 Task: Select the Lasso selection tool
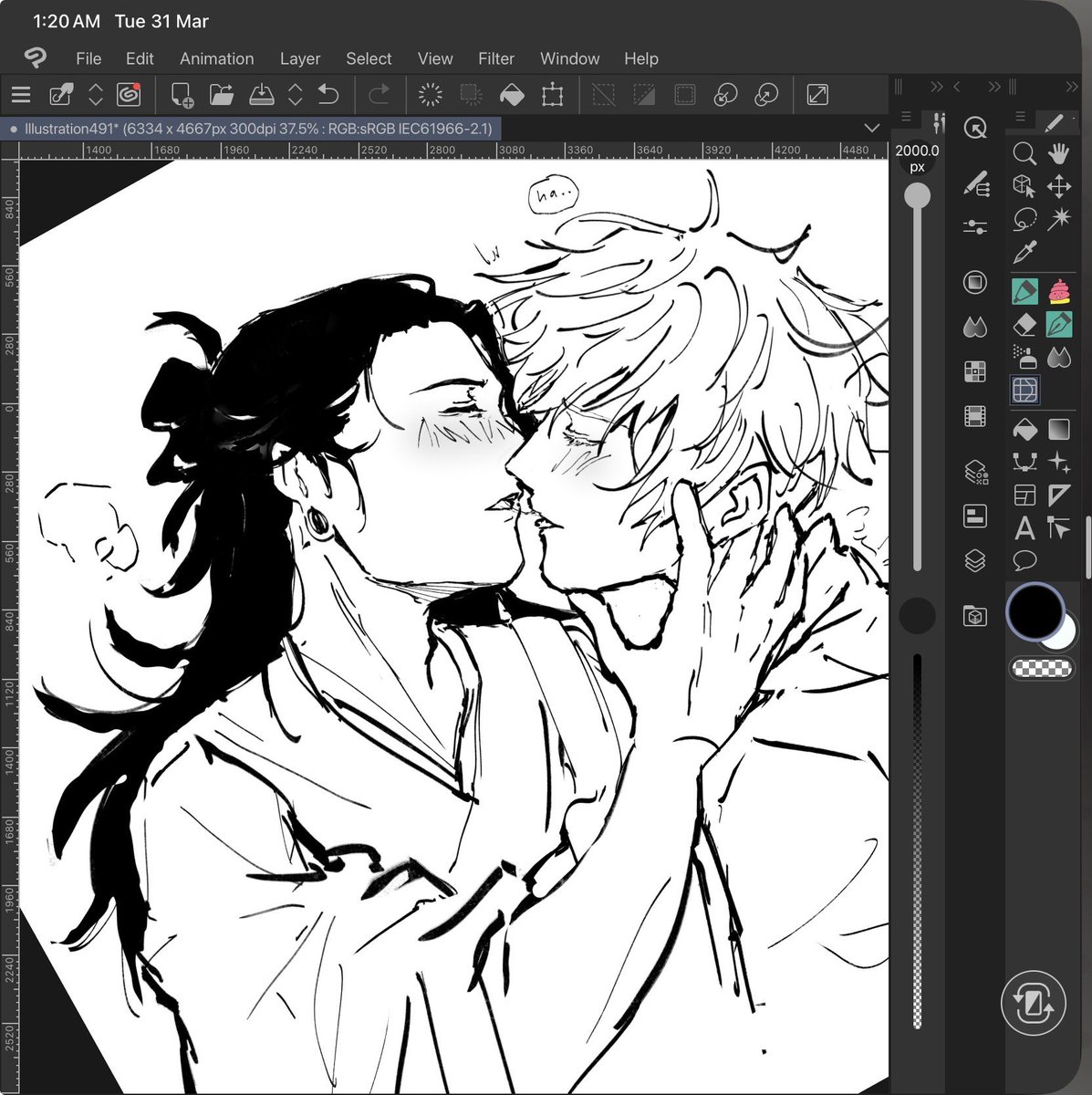pos(1024,220)
